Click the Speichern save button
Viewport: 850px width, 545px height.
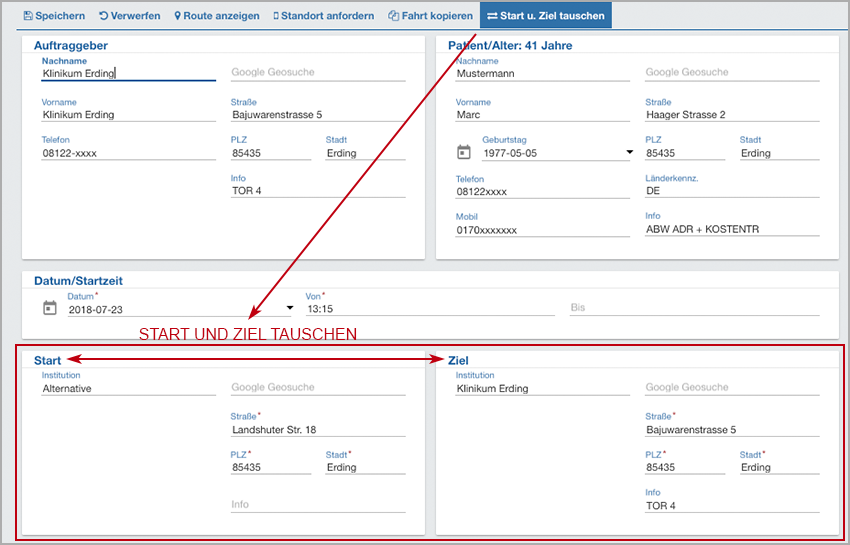54,16
